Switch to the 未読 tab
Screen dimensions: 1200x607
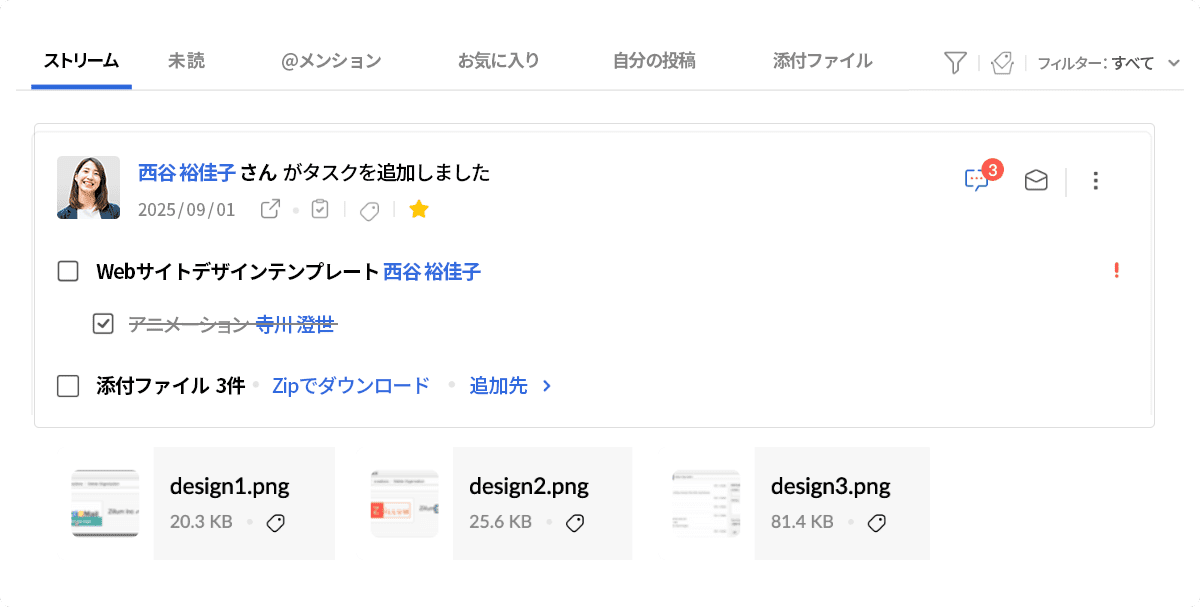coord(187,61)
